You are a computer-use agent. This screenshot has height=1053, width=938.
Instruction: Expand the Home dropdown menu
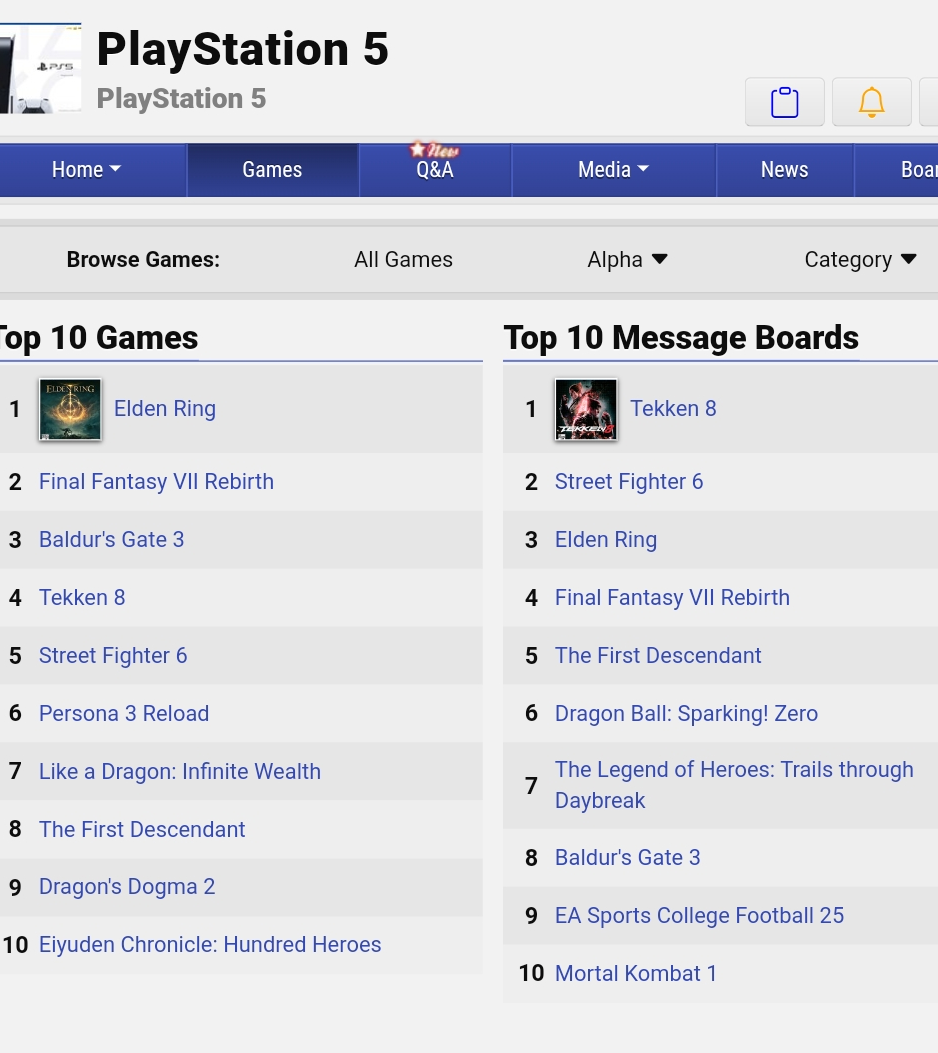click(87, 169)
